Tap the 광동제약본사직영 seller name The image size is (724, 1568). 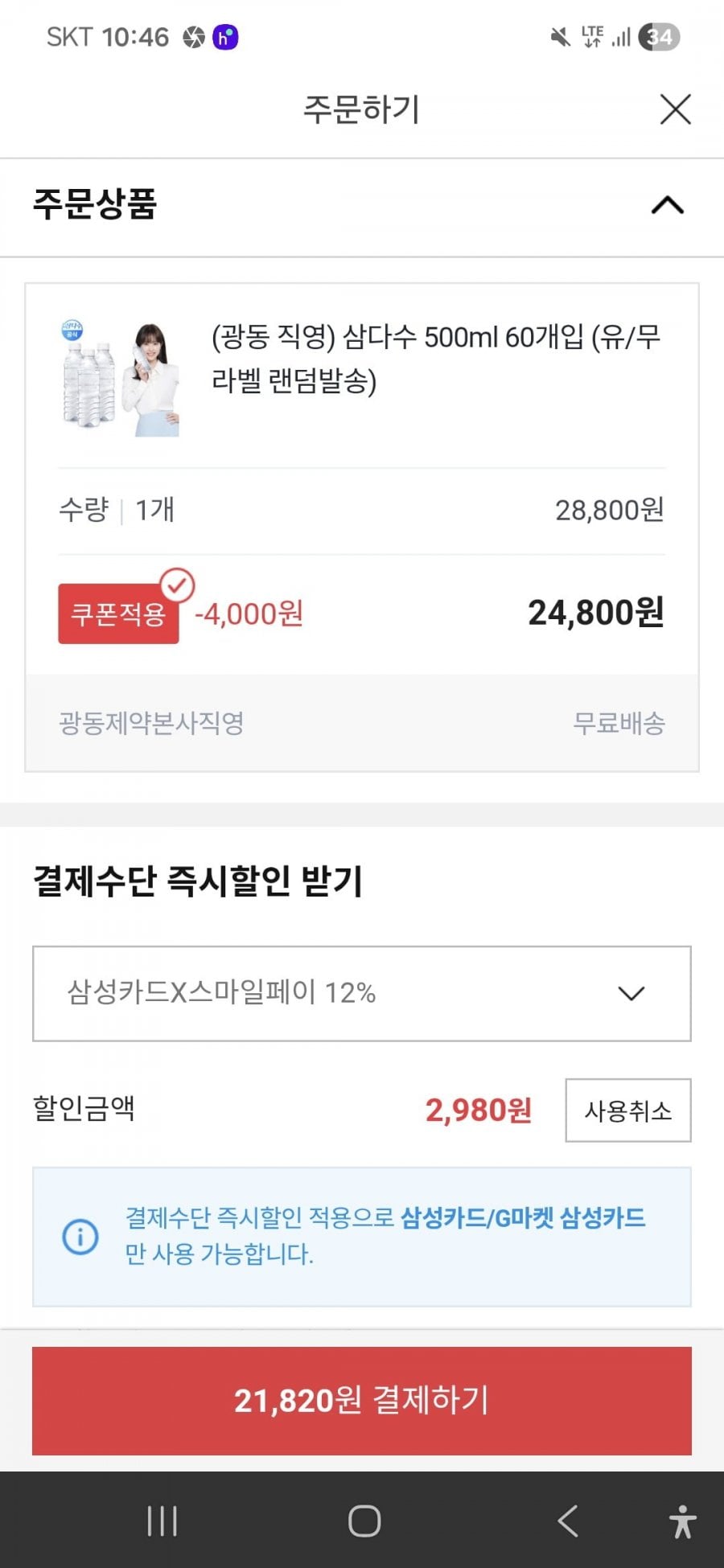coord(151,723)
